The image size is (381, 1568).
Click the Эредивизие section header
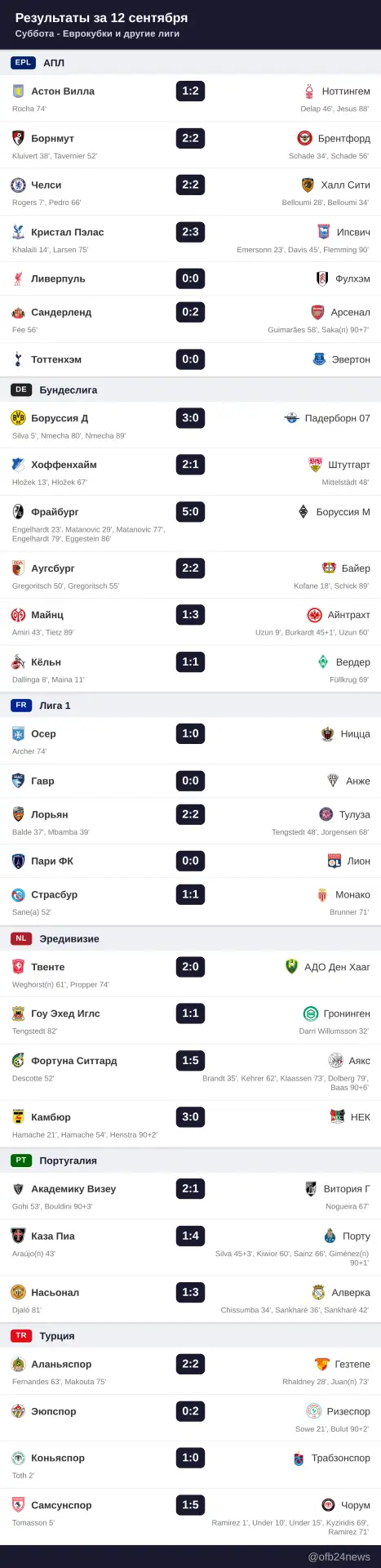pyautogui.click(x=69, y=939)
